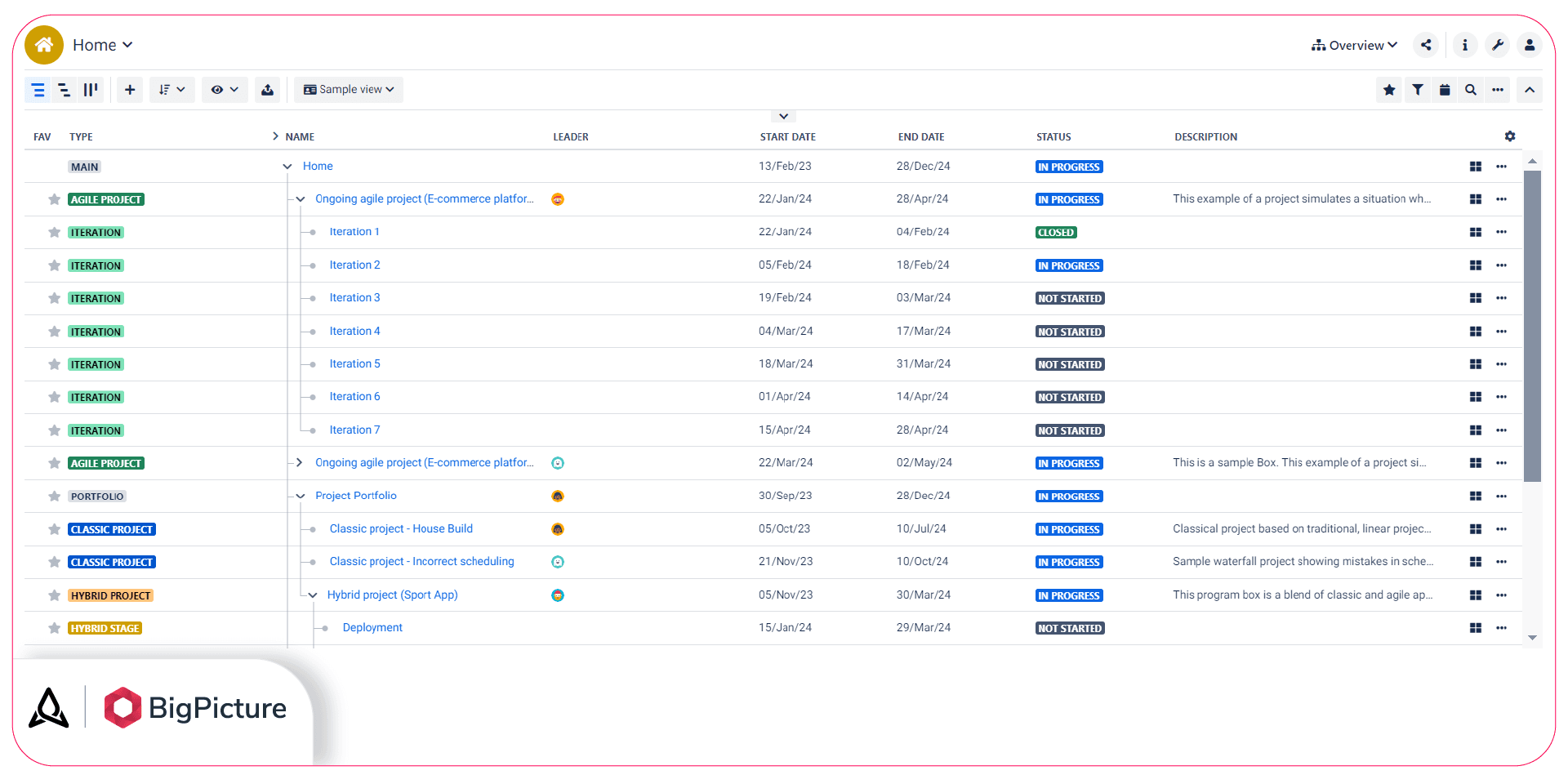Open the Iteration 2 link
1568x784 pixels.
click(354, 265)
